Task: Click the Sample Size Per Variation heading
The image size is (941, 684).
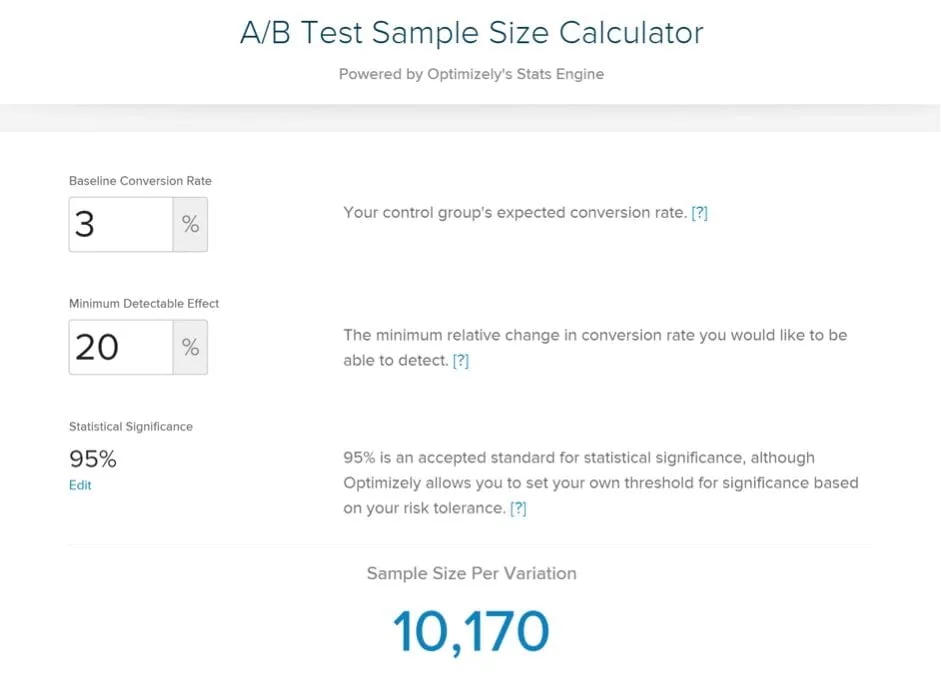Action: (472, 574)
